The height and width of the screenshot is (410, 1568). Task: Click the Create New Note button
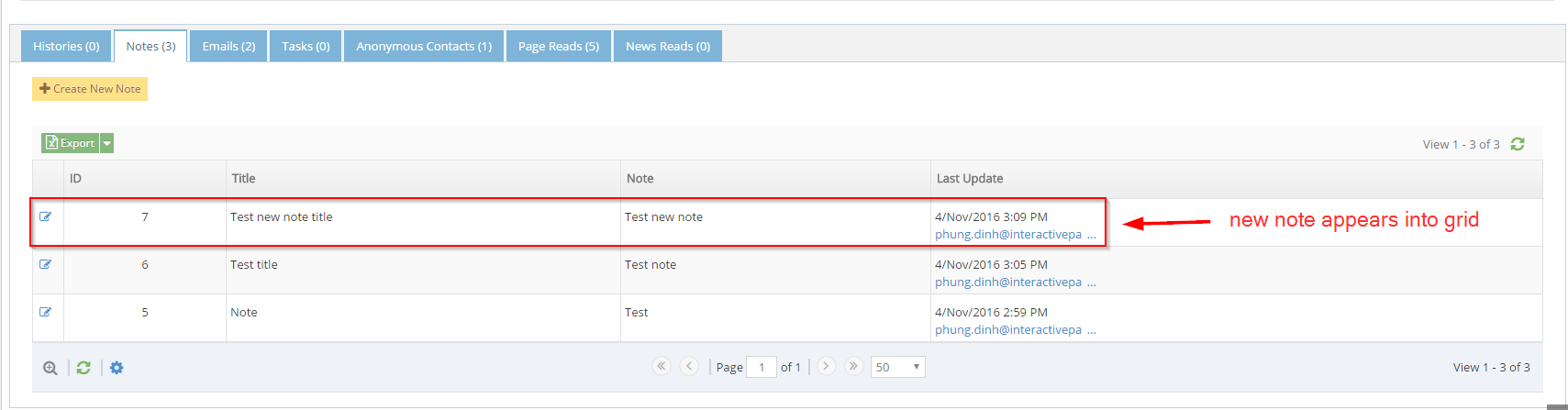click(x=90, y=89)
